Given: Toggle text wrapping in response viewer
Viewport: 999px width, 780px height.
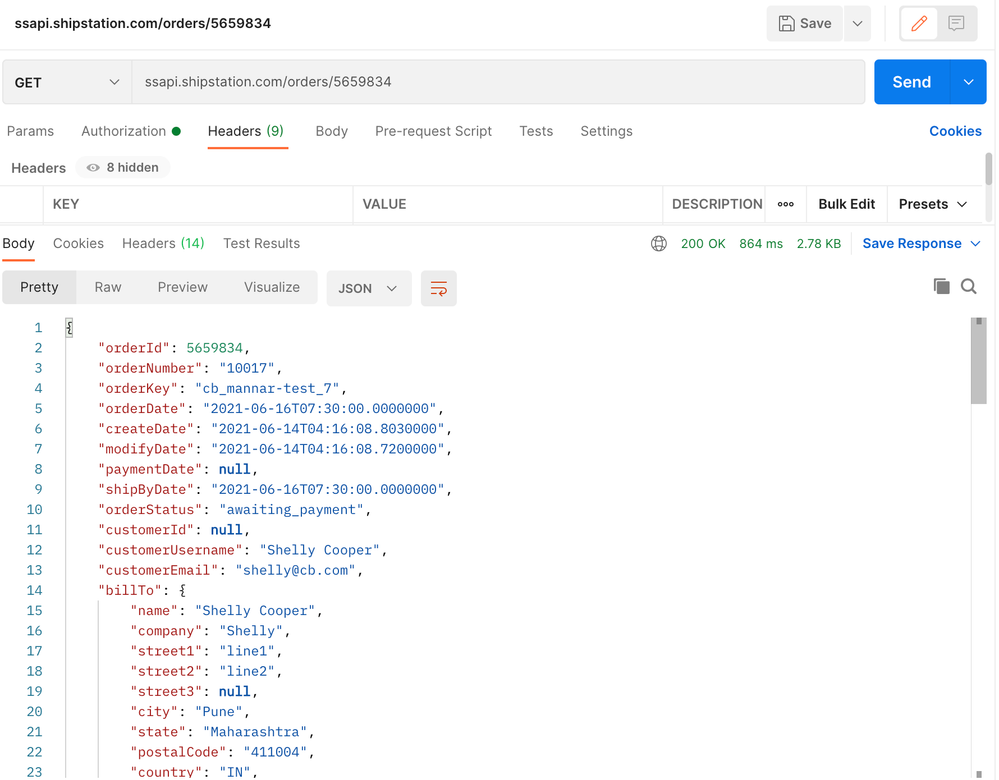Looking at the screenshot, I should coord(438,287).
